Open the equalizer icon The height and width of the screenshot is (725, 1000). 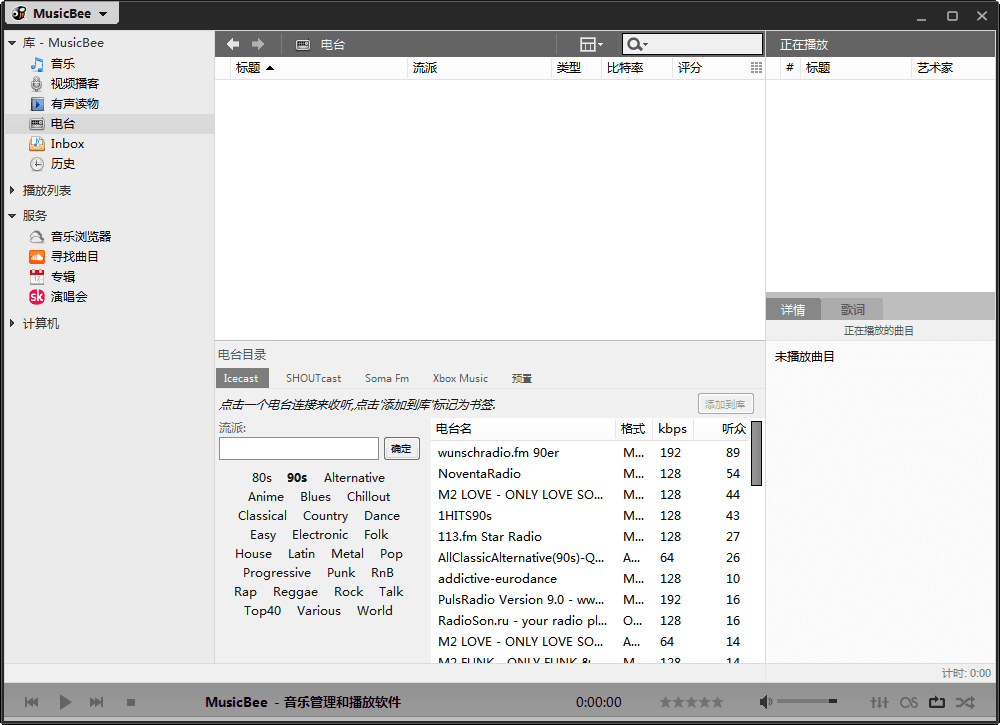879,702
